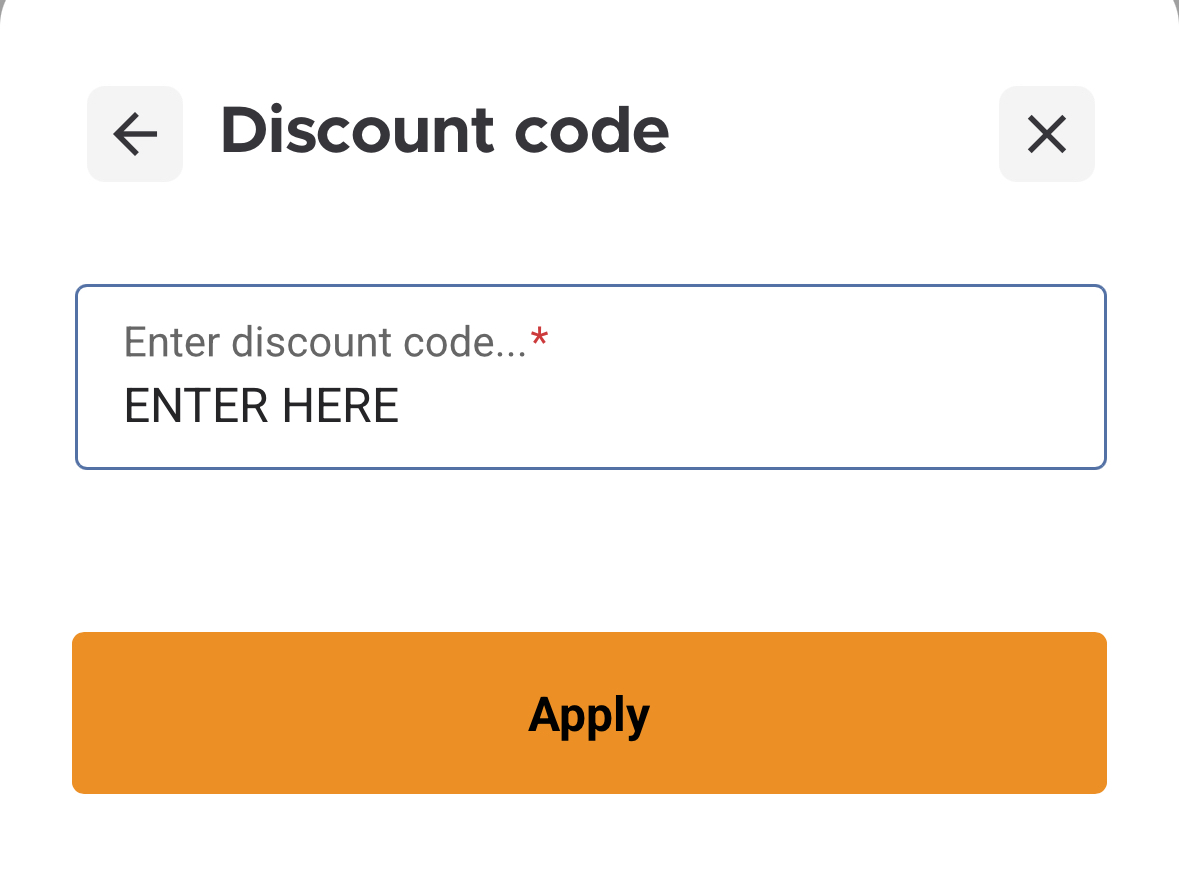Screen dimensions: 1179x890
Task: Tap the X button beside the title
Action: (1046, 134)
